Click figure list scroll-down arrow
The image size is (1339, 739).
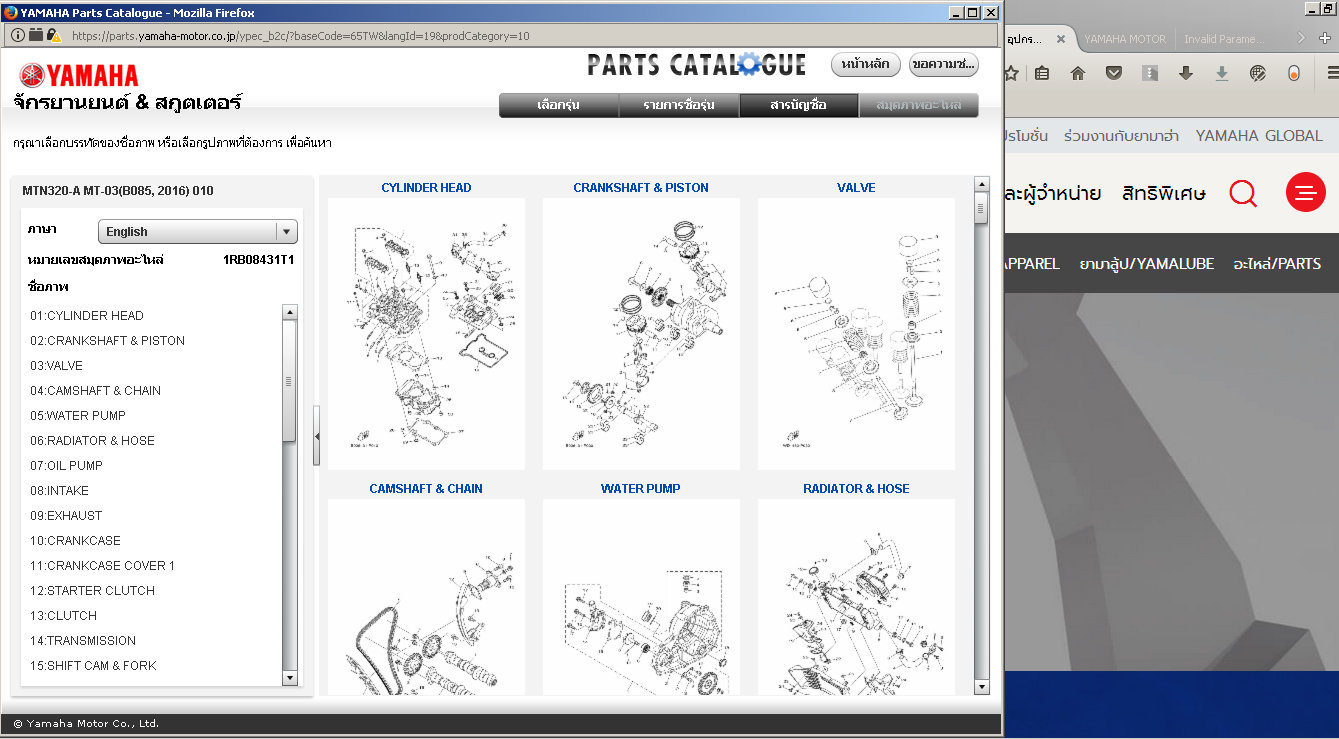pyautogui.click(x=290, y=677)
